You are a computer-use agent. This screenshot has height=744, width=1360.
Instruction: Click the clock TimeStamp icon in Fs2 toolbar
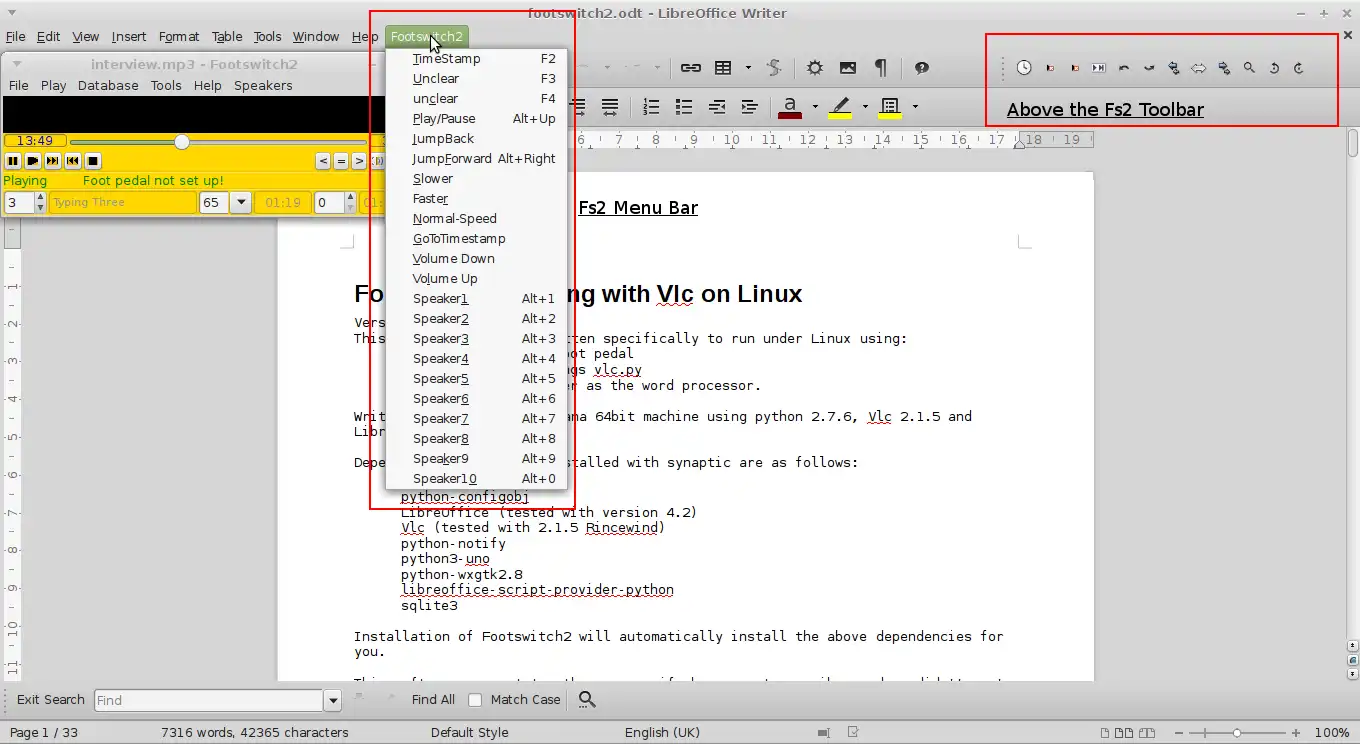(x=1024, y=68)
